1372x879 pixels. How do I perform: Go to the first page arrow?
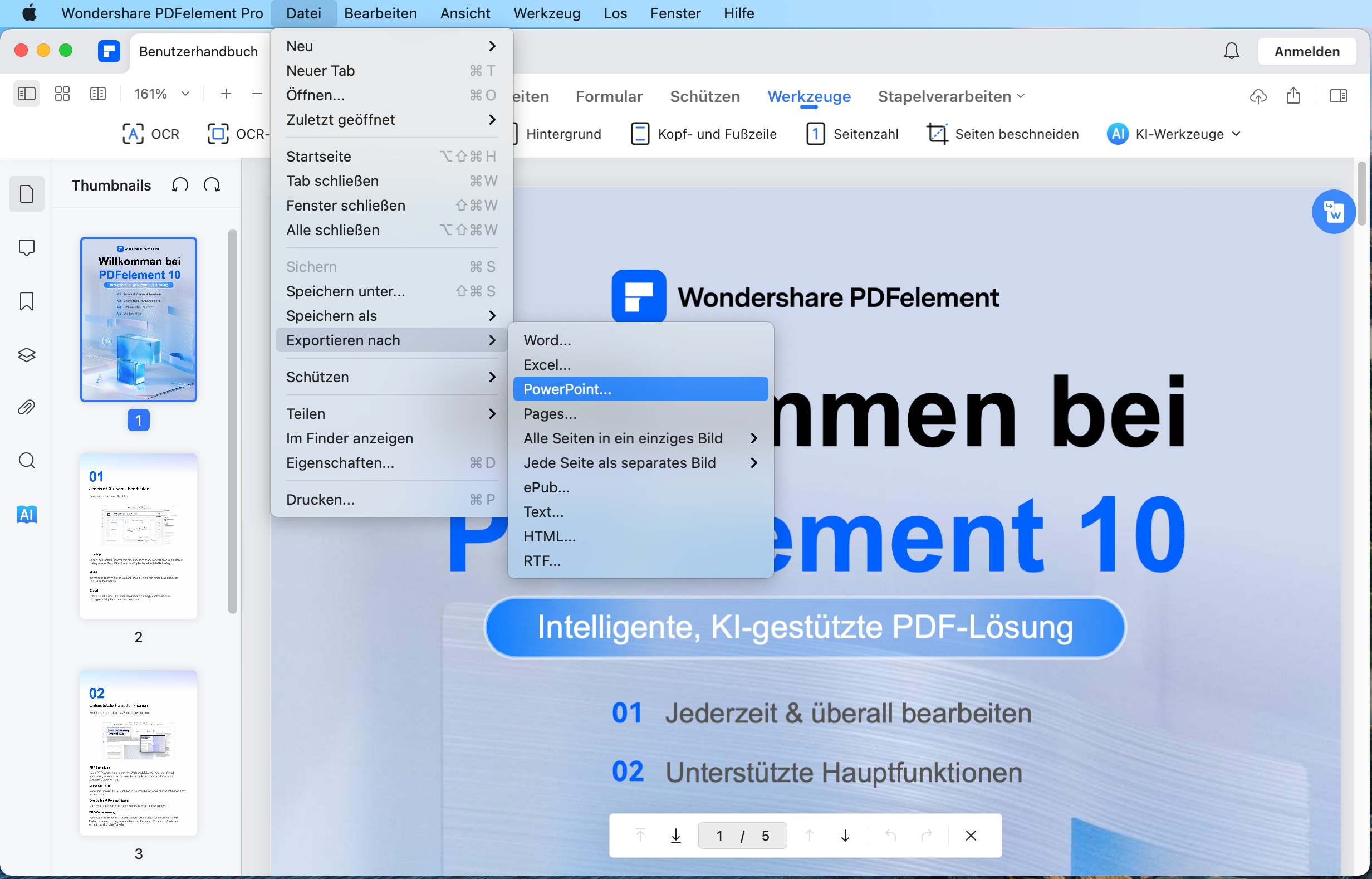640,836
